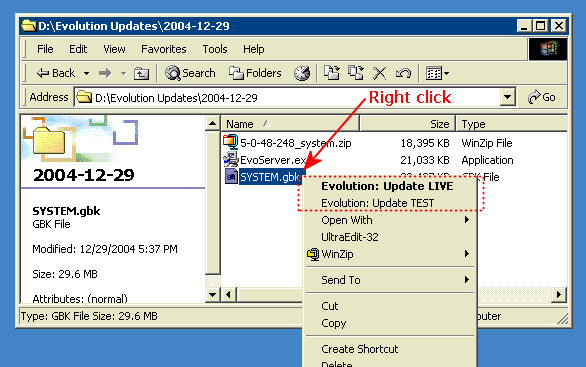Choose Evolution: Update TEST menu entry
The image size is (586, 367).
(x=377, y=203)
